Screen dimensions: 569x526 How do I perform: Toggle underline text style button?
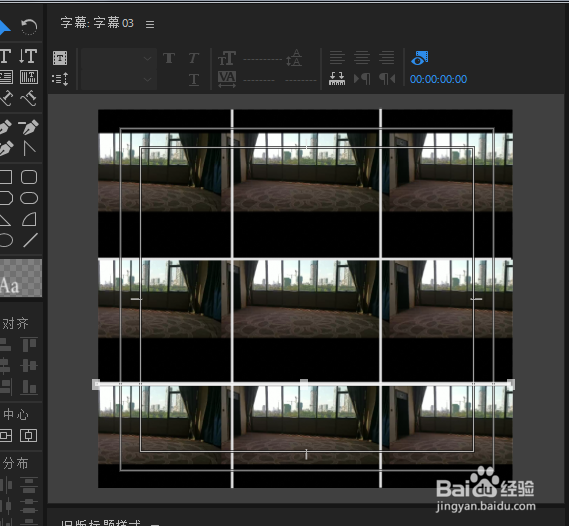tap(194, 79)
